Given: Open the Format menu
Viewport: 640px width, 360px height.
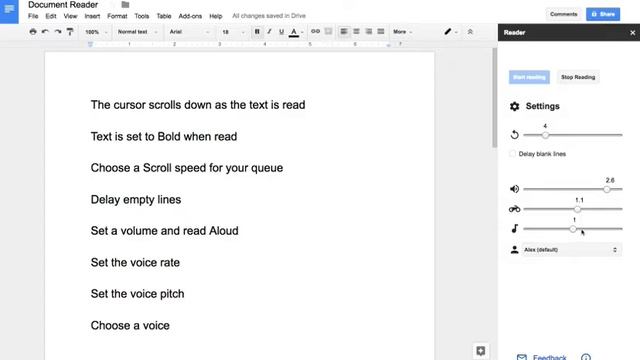Looking at the screenshot, I should [117, 16].
